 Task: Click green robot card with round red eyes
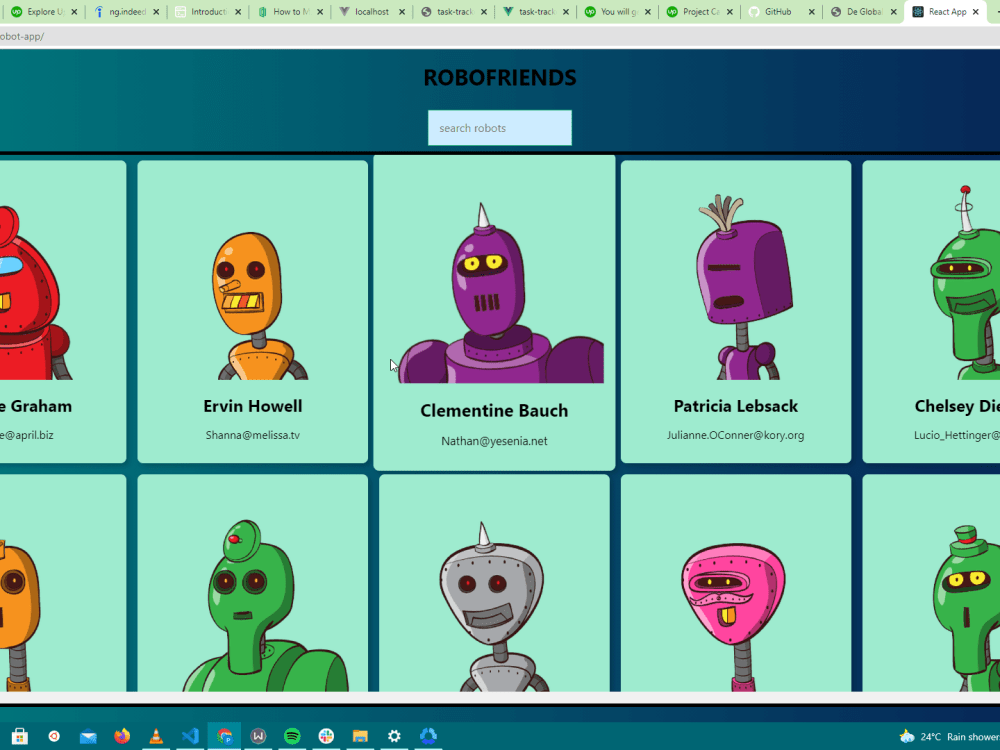pos(253,583)
